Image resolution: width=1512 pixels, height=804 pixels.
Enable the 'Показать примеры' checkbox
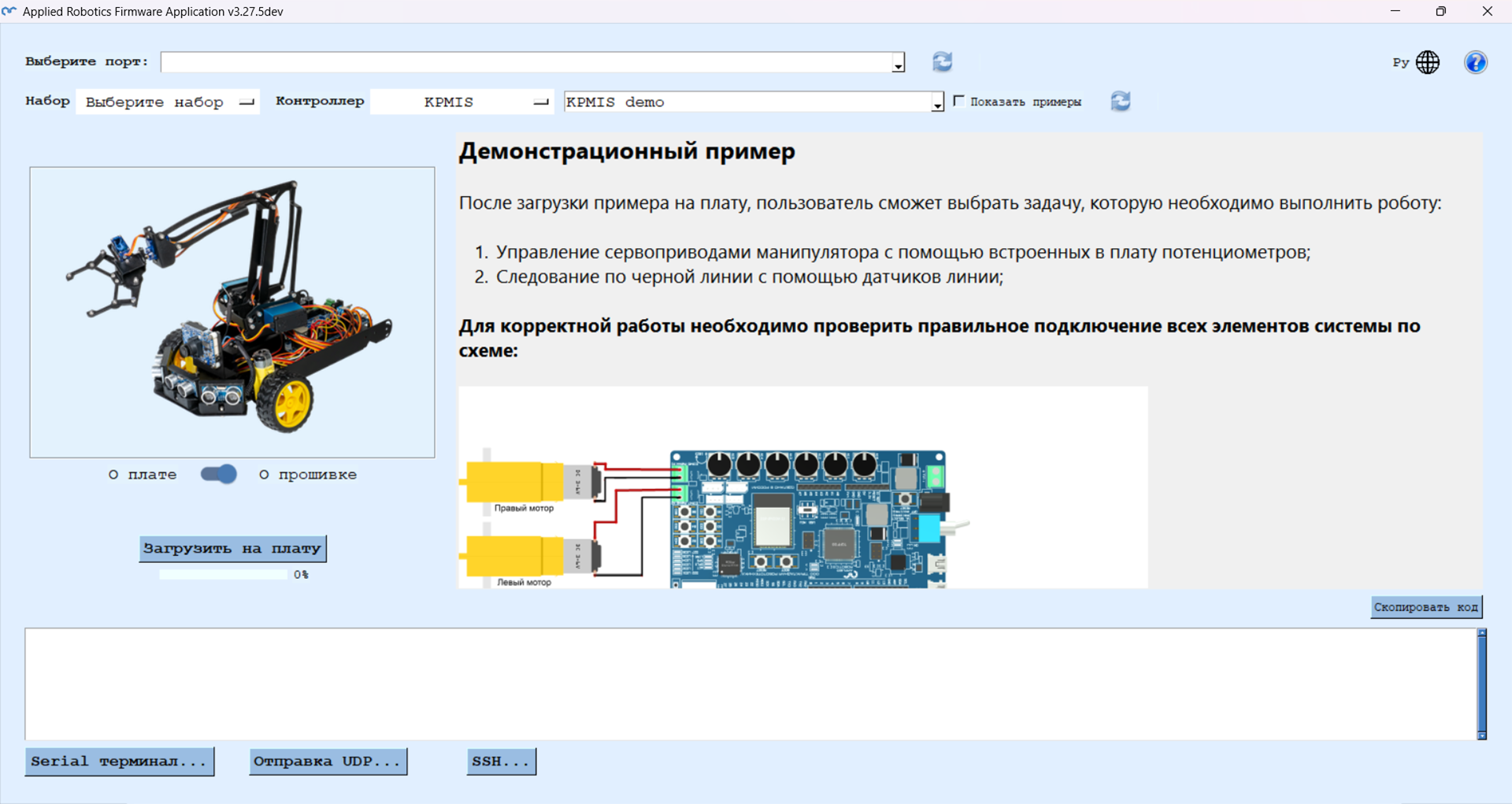point(958,101)
